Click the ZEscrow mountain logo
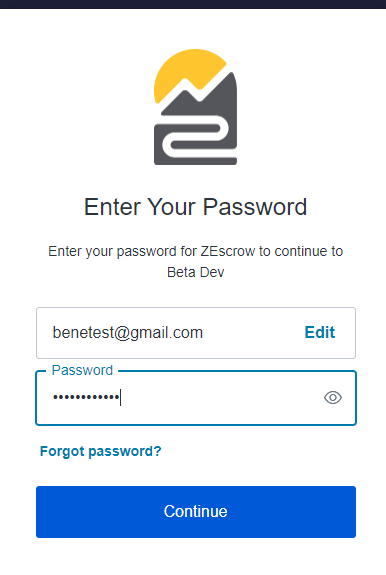Screen dimensions: 386x575 pyautogui.click(x=195, y=107)
